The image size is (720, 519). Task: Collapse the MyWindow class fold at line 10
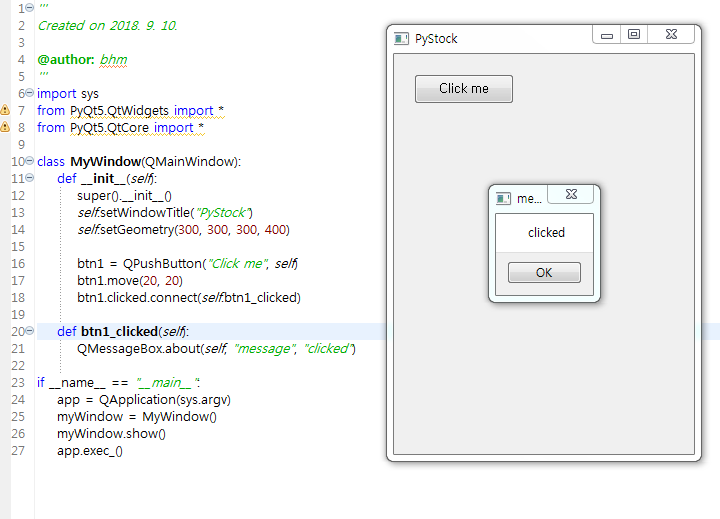coord(29,161)
